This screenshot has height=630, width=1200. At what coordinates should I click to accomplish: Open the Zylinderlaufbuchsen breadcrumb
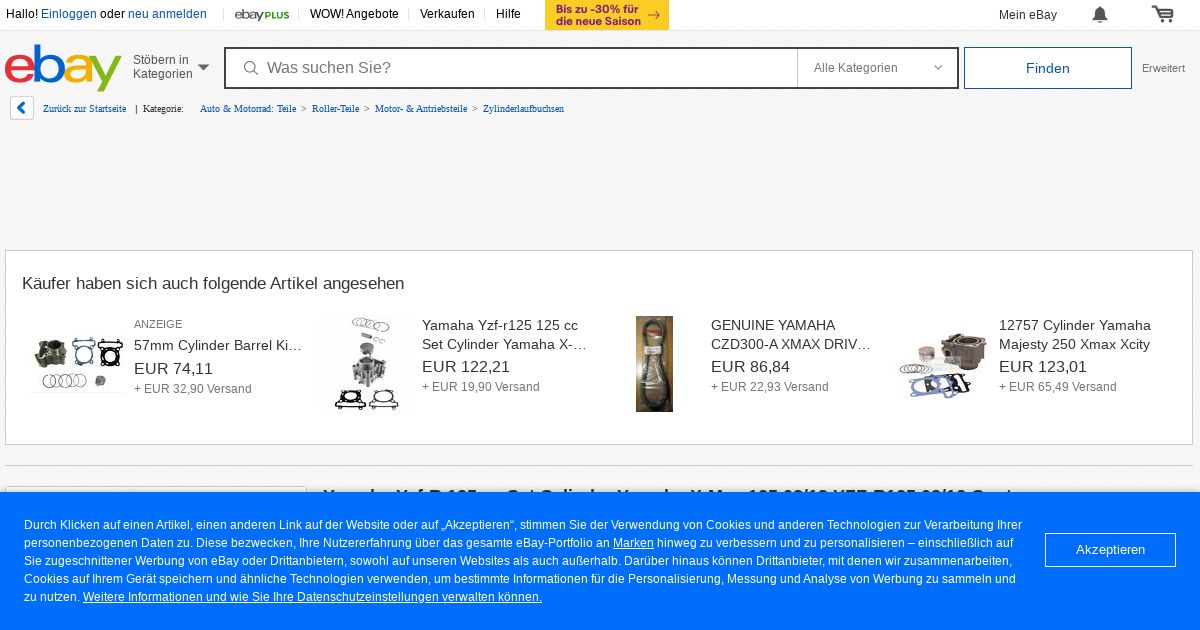(x=523, y=108)
